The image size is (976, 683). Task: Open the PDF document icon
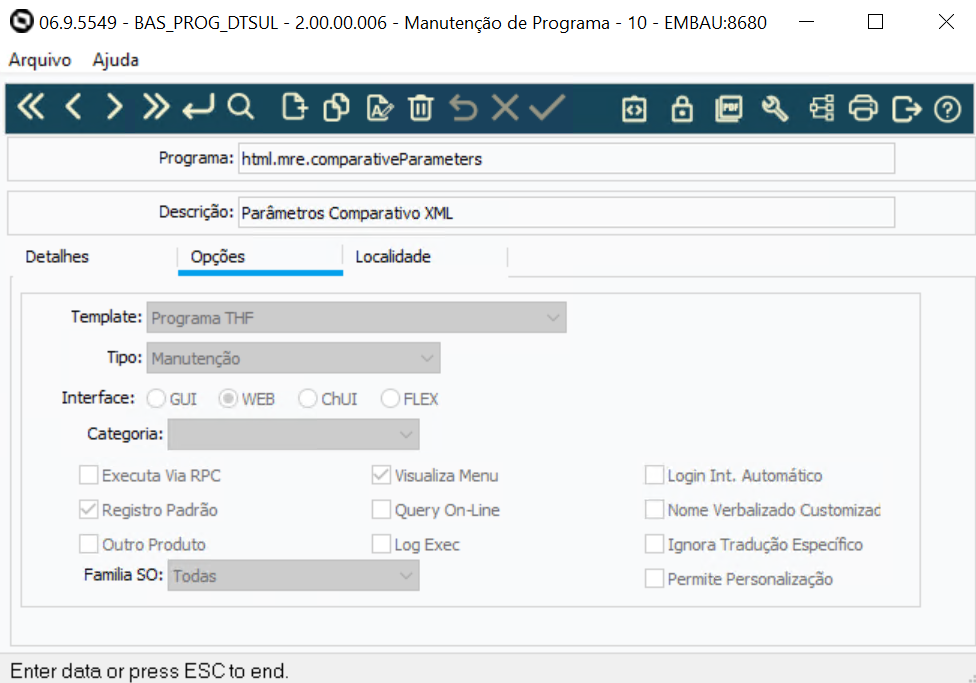point(729,109)
